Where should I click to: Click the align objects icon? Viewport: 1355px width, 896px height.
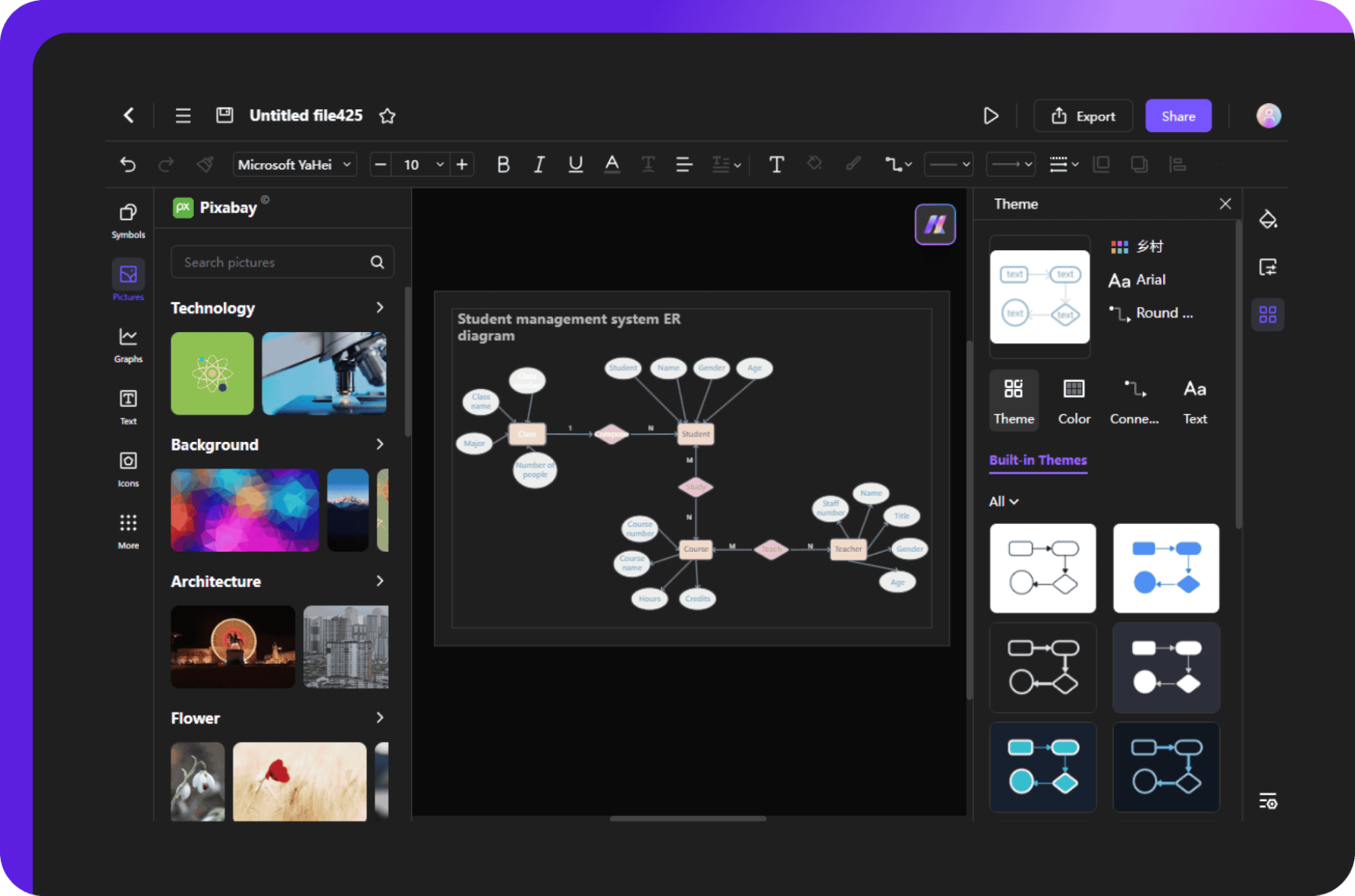1177,164
